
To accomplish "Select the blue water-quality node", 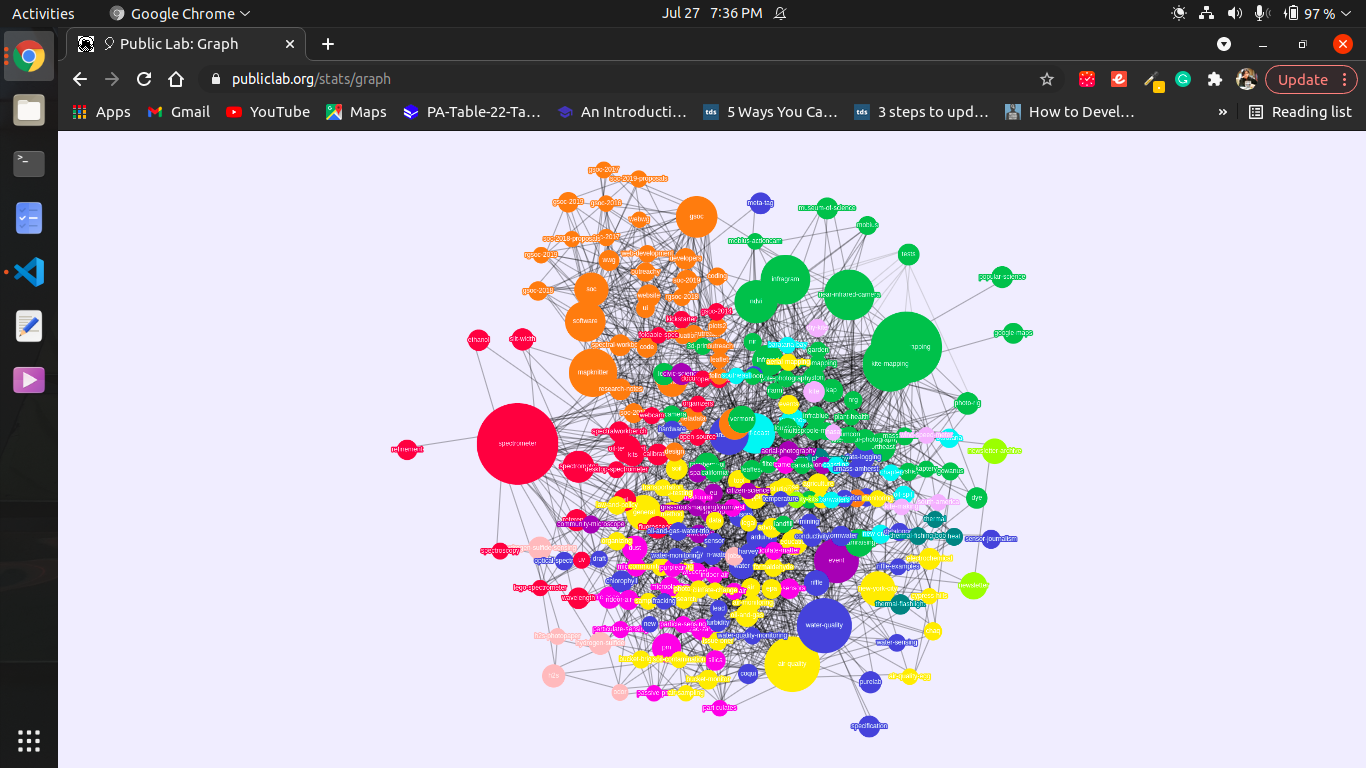I will (x=824, y=625).
